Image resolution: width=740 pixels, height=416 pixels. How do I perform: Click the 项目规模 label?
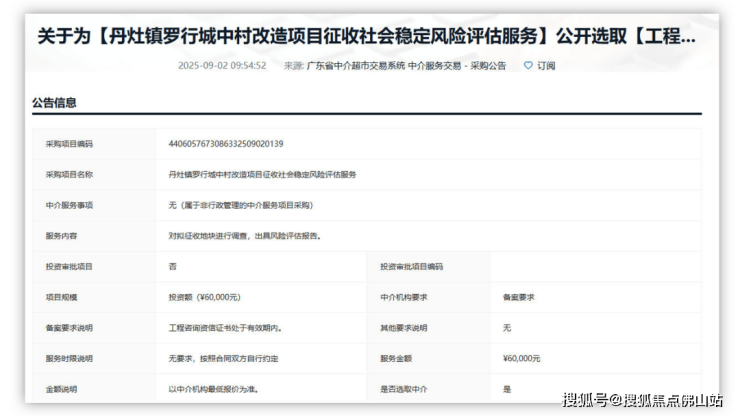click(x=61, y=297)
